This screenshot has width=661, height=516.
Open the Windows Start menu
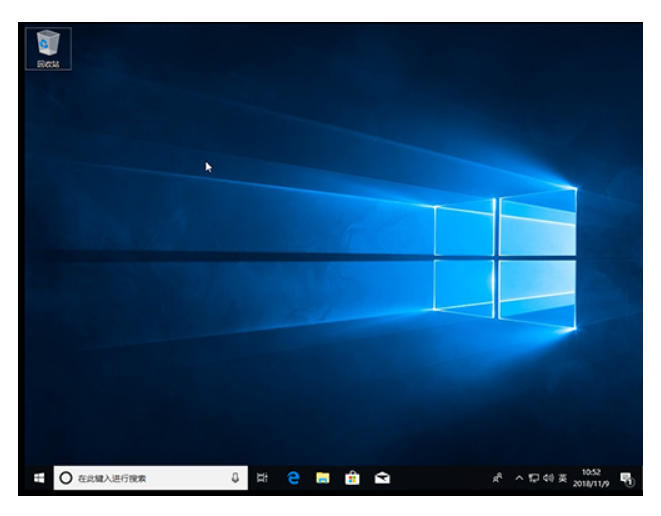point(38,478)
